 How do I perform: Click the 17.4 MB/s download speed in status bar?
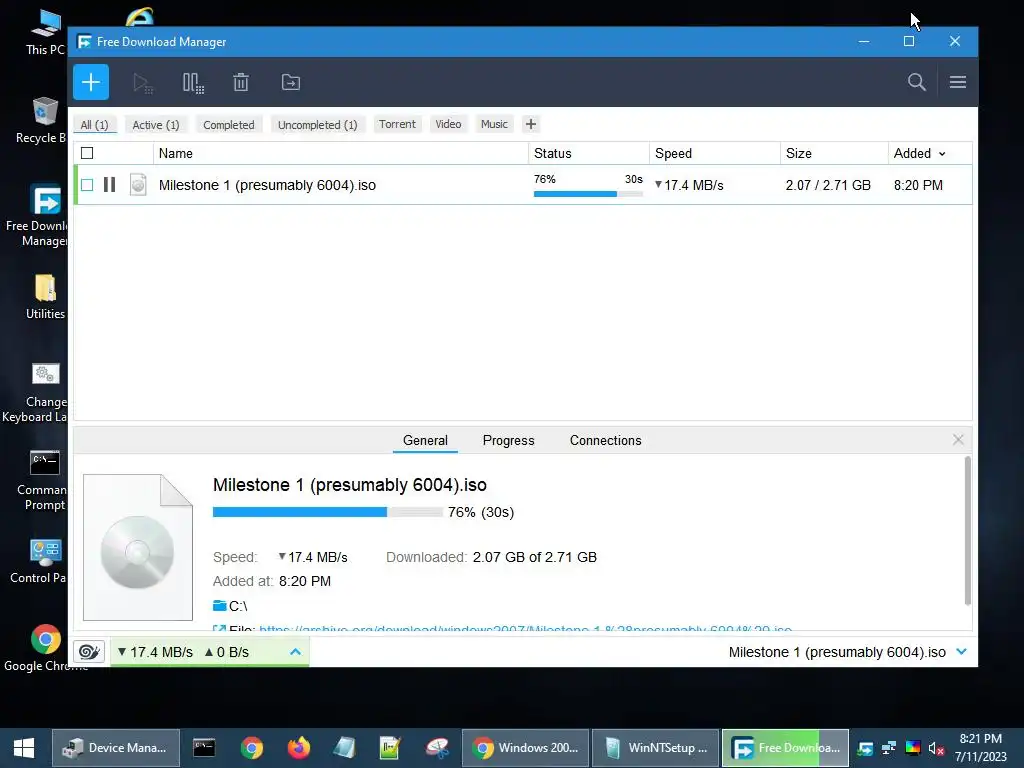[155, 652]
